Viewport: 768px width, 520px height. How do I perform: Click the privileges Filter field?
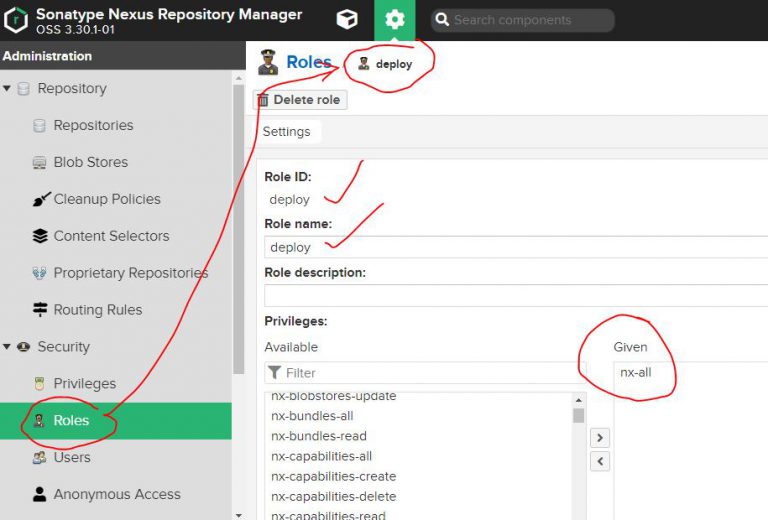(425, 373)
